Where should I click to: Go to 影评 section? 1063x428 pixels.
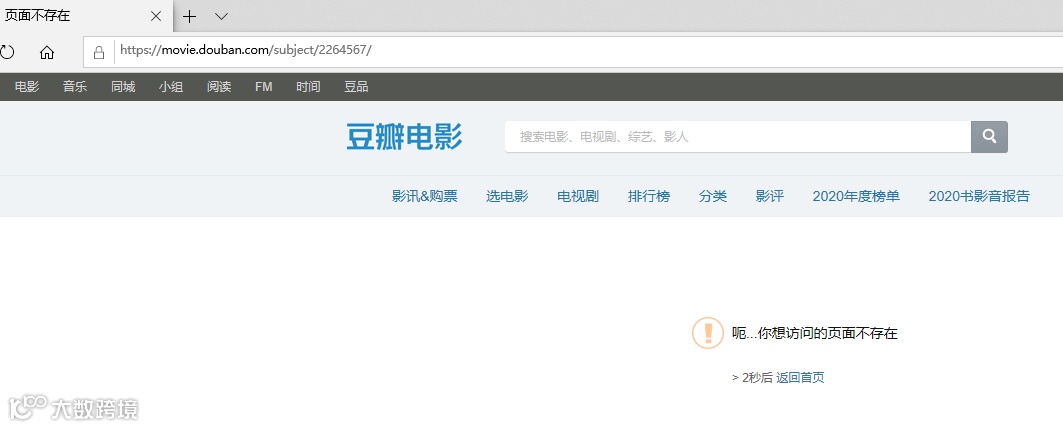(x=770, y=196)
